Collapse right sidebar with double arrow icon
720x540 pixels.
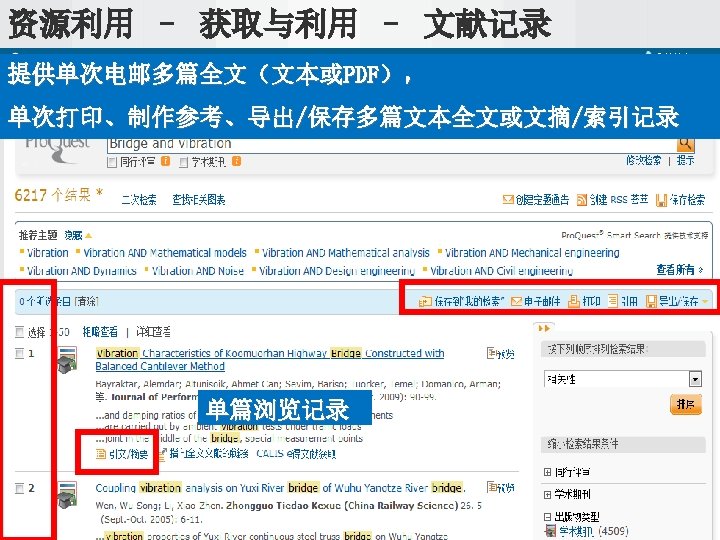544,328
